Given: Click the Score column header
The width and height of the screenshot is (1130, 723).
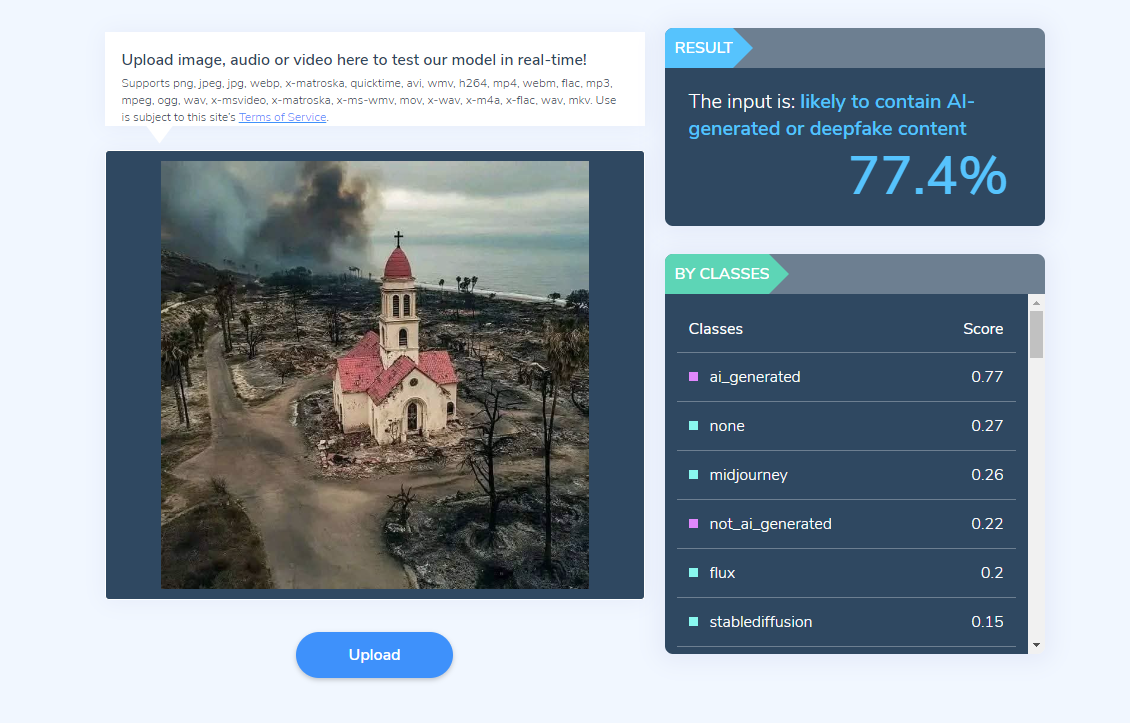Looking at the screenshot, I should [983, 329].
